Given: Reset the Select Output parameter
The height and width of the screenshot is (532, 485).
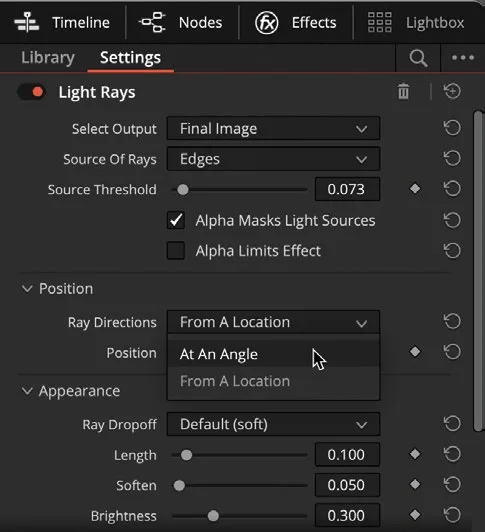Looking at the screenshot, I should pos(452,128).
